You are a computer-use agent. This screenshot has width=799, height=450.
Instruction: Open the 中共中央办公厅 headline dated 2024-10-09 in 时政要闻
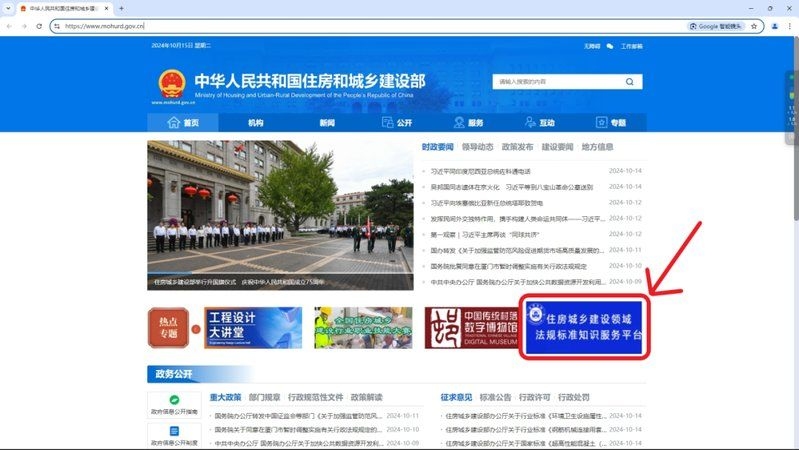click(x=518, y=282)
